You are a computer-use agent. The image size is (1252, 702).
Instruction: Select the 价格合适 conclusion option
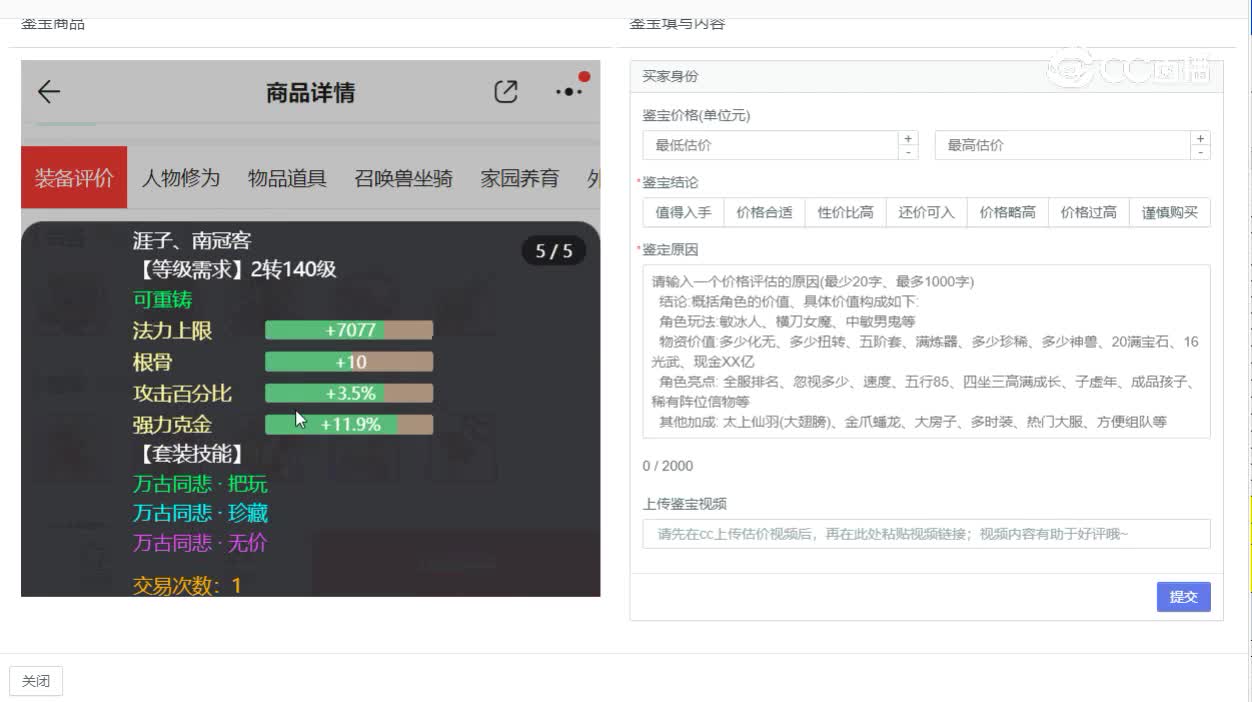point(764,212)
